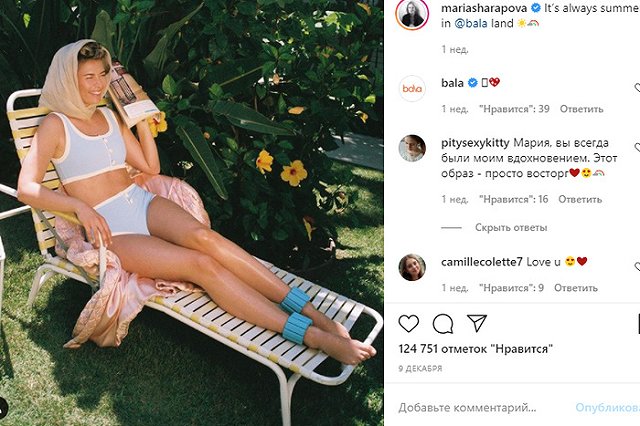The width and height of the screenshot is (640, 426).
Task: Like the bala comment's heart
Action: click(x=637, y=87)
